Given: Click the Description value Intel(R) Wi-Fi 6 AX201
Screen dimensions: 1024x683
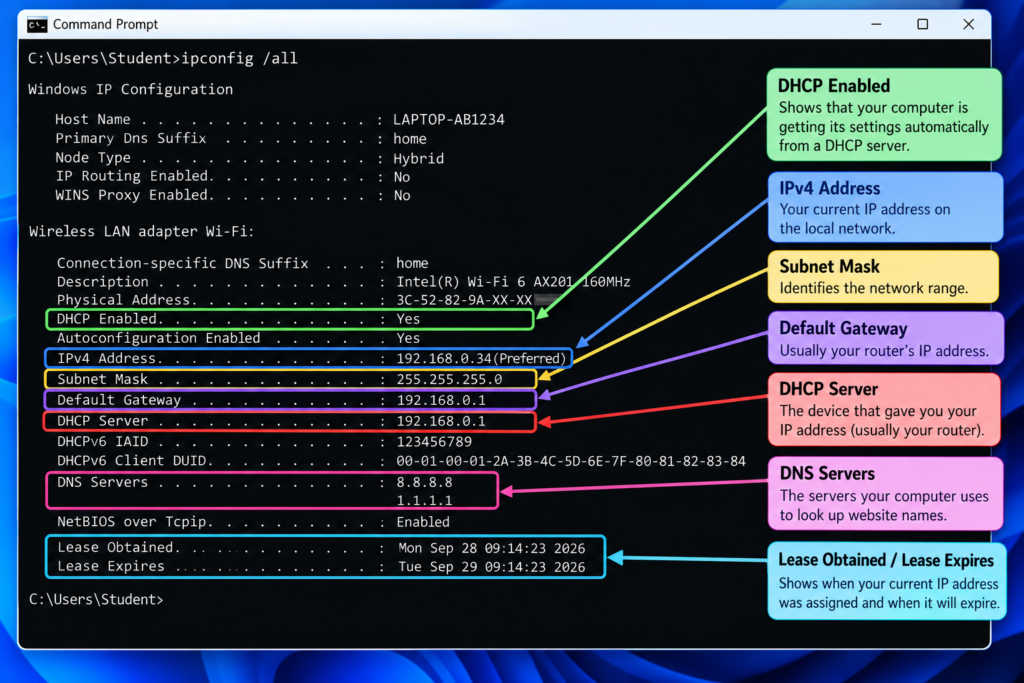Looking at the screenshot, I should click(x=513, y=281).
